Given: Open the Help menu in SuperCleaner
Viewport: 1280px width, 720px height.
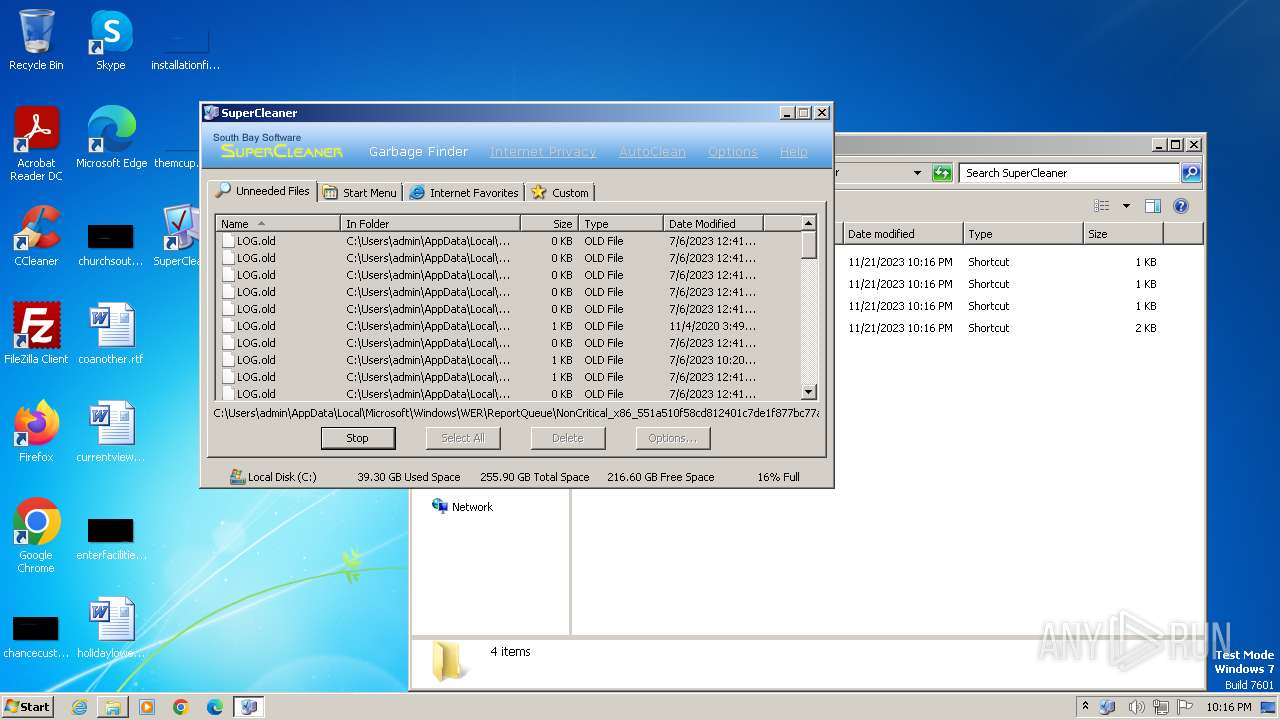Looking at the screenshot, I should (x=793, y=152).
